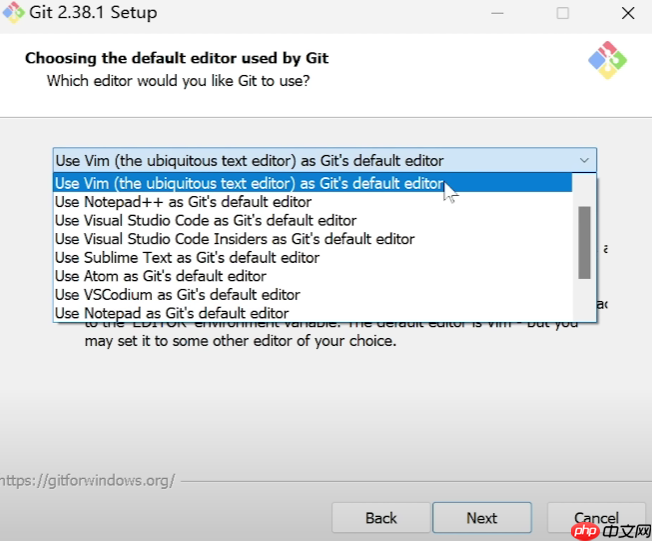Pick Visual Studio Code as default editor

pyautogui.click(x=313, y=220)
